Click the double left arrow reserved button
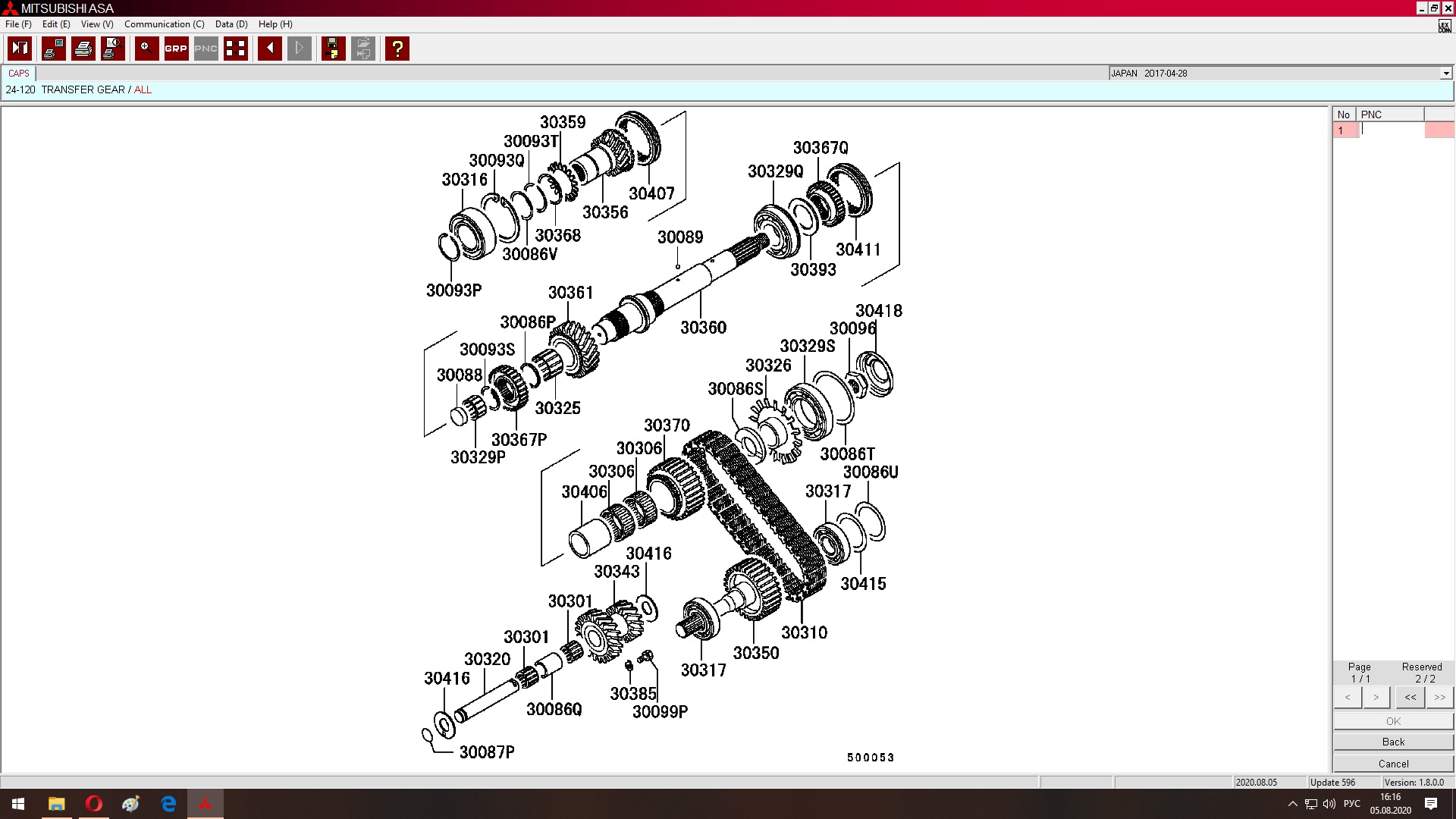The height and width of the screenshot is (819, 1456). (1410, 697)
